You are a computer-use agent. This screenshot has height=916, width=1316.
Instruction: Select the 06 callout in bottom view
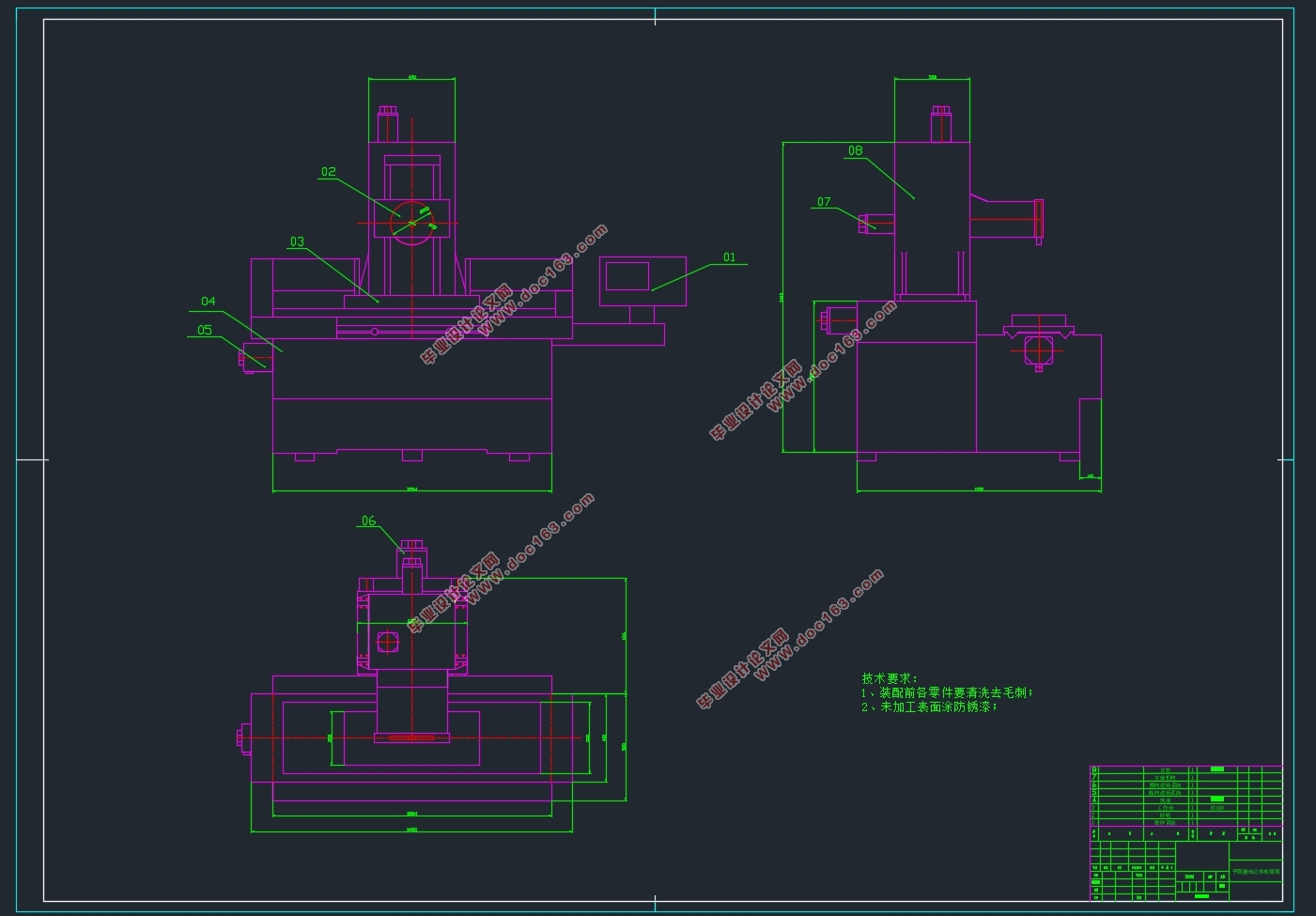coord(368,520)
